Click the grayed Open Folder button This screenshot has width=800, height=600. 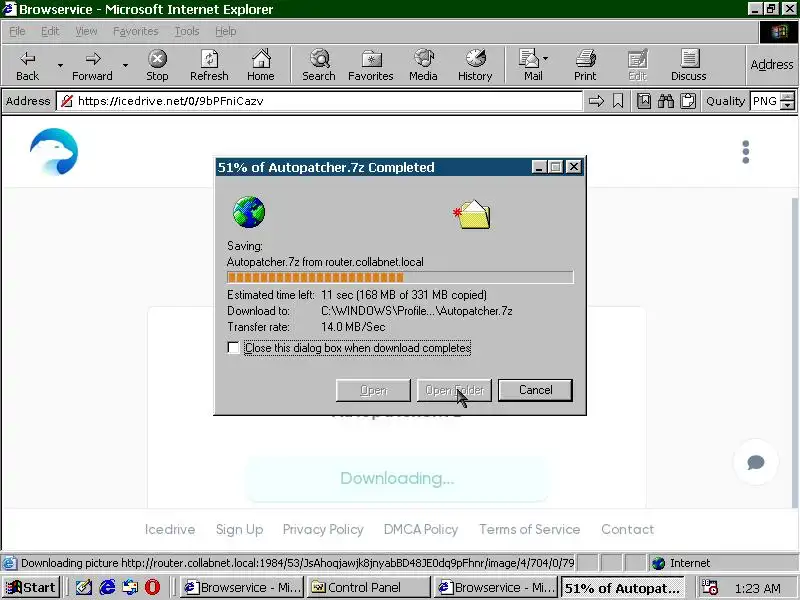coord(454,390)
